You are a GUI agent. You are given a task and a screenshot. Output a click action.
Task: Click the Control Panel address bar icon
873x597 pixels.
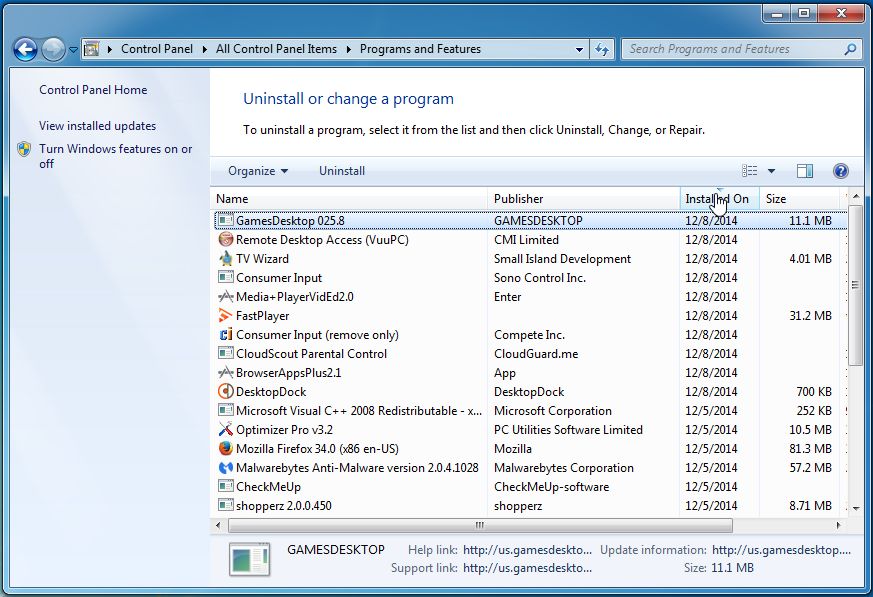point(92,49)
